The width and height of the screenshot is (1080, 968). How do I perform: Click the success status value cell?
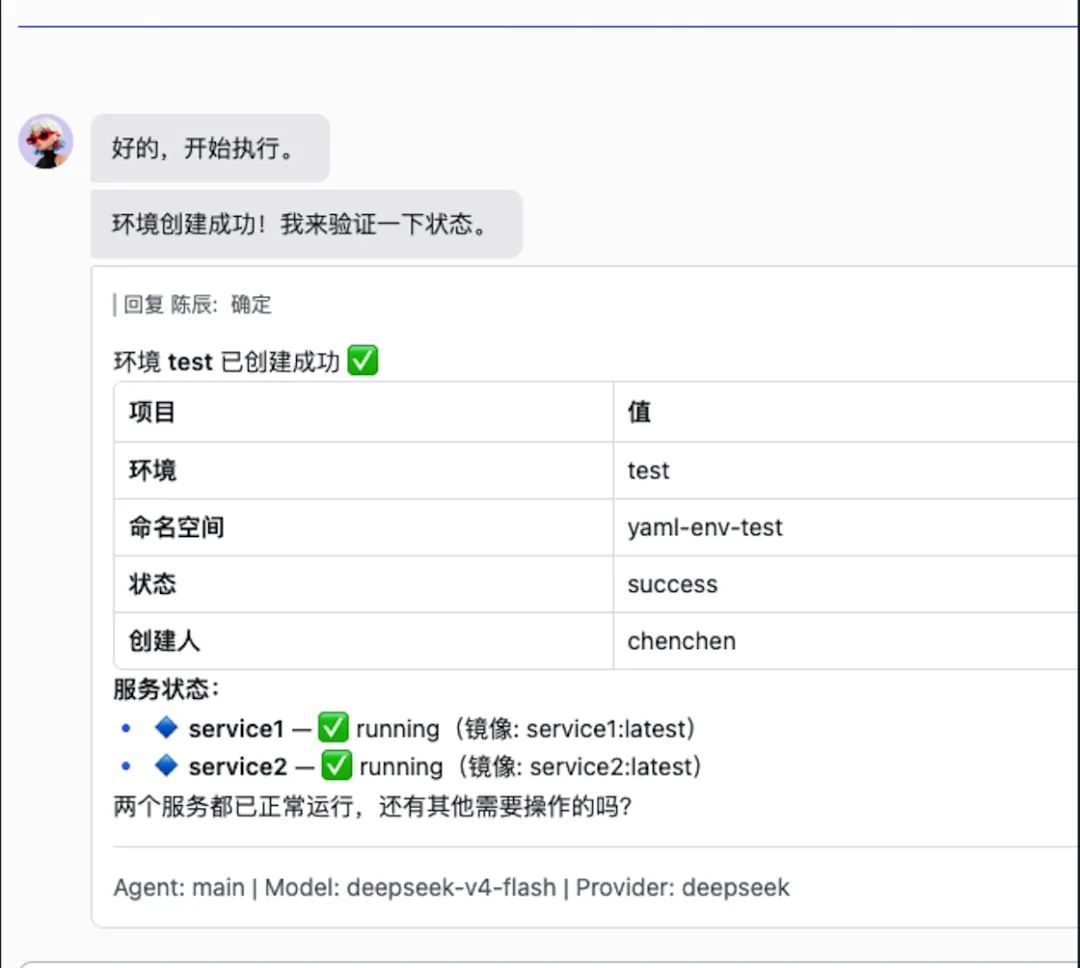tap(847, 584)
